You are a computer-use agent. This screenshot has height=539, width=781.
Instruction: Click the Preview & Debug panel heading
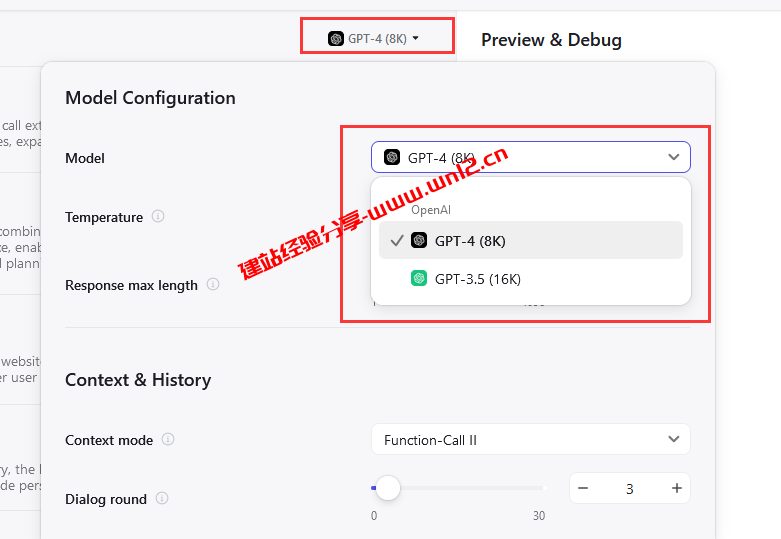click(551, 40)
